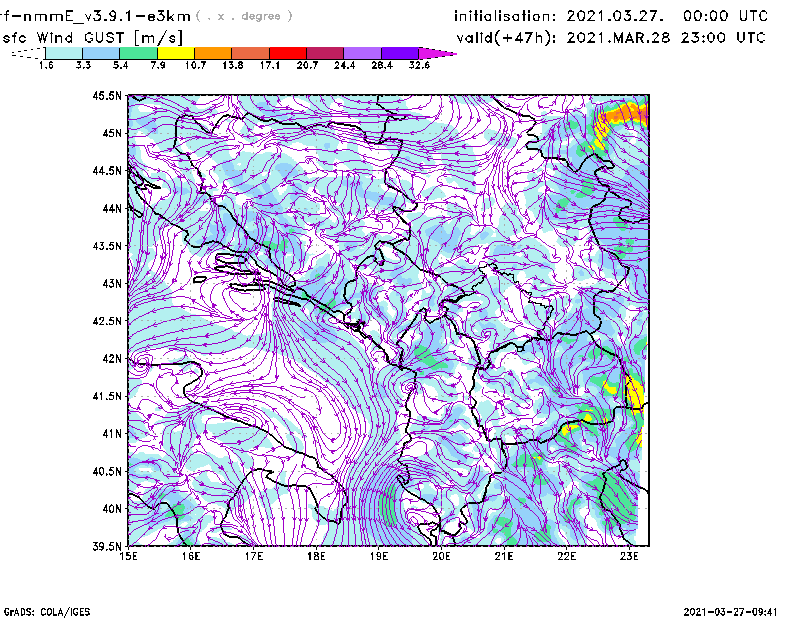Image resolution: width=800 pixels, height=618 pixels.
Task: Click the legend value '32.6'
Action: 419,65
